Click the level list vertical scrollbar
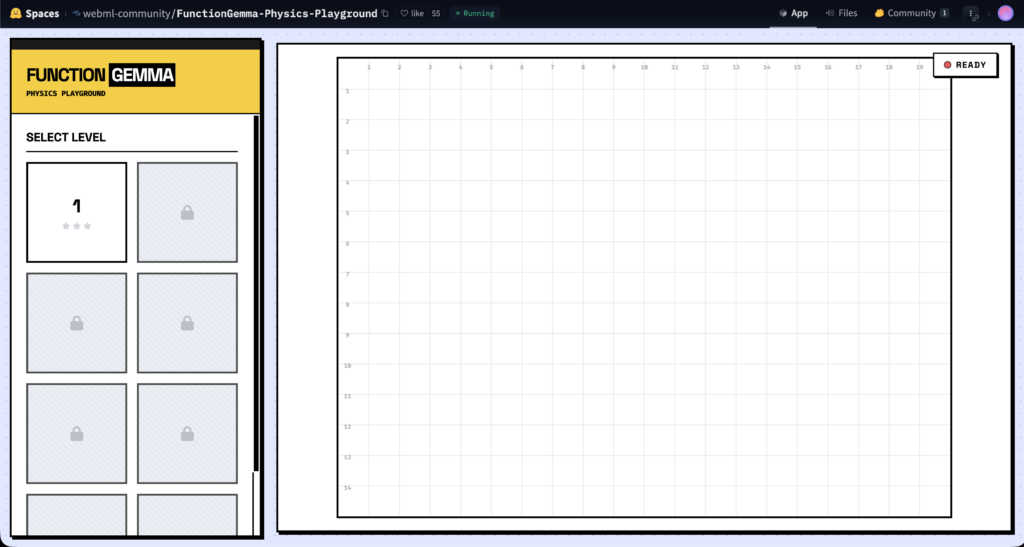Image resolution: width=1024 pixels, height=547 pixels. tap(256, 290)
